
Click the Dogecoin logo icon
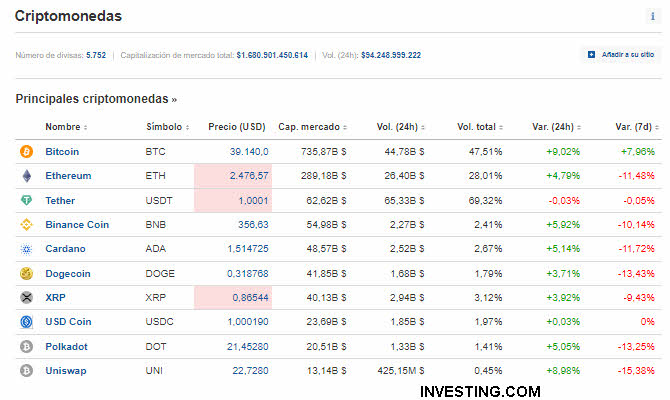tap(25, 273)
